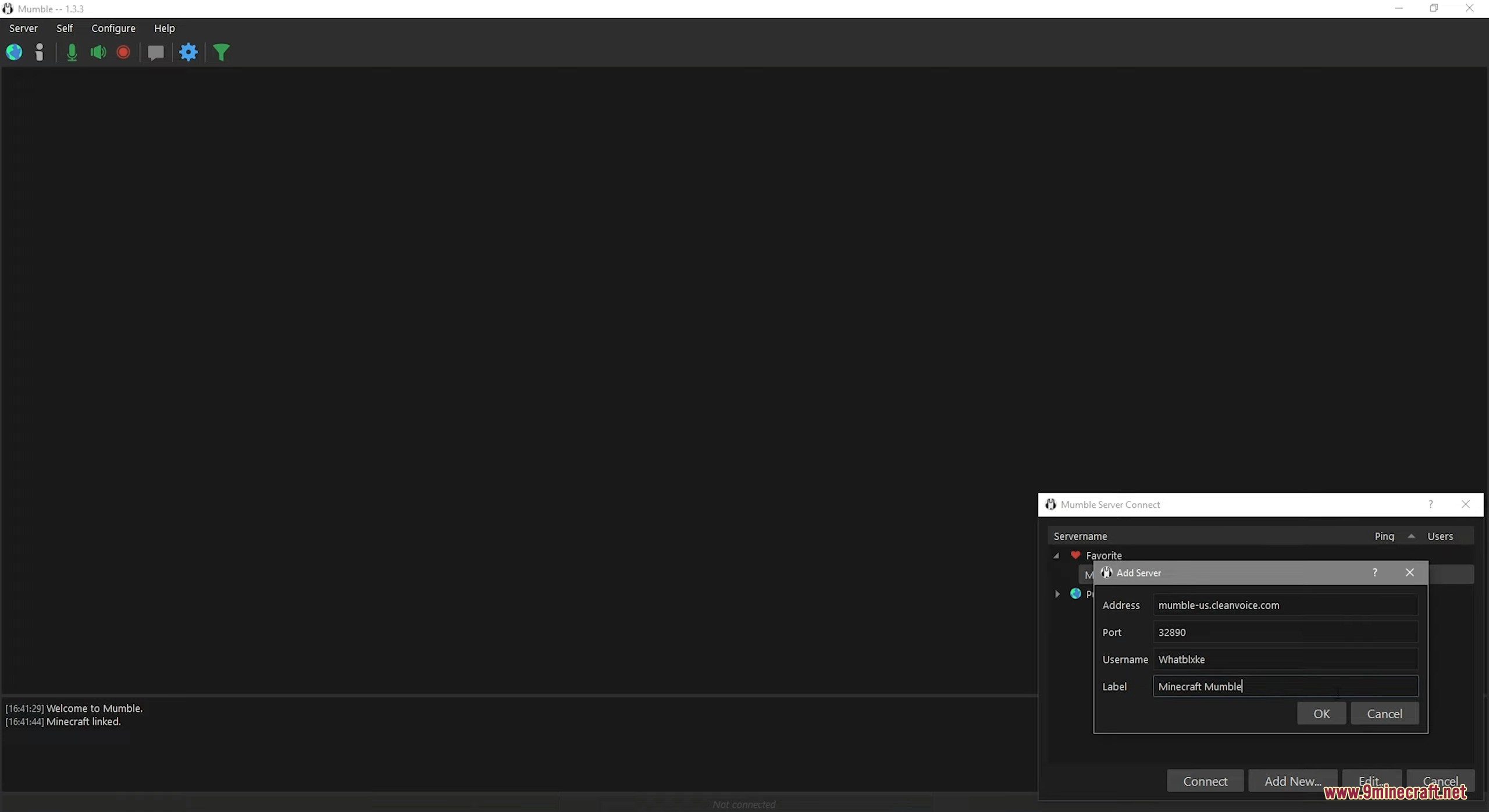Click the 'Minecraft linked.' log entry
The height and width of the screenshot is (812, 1489).
tap(84, 722)
